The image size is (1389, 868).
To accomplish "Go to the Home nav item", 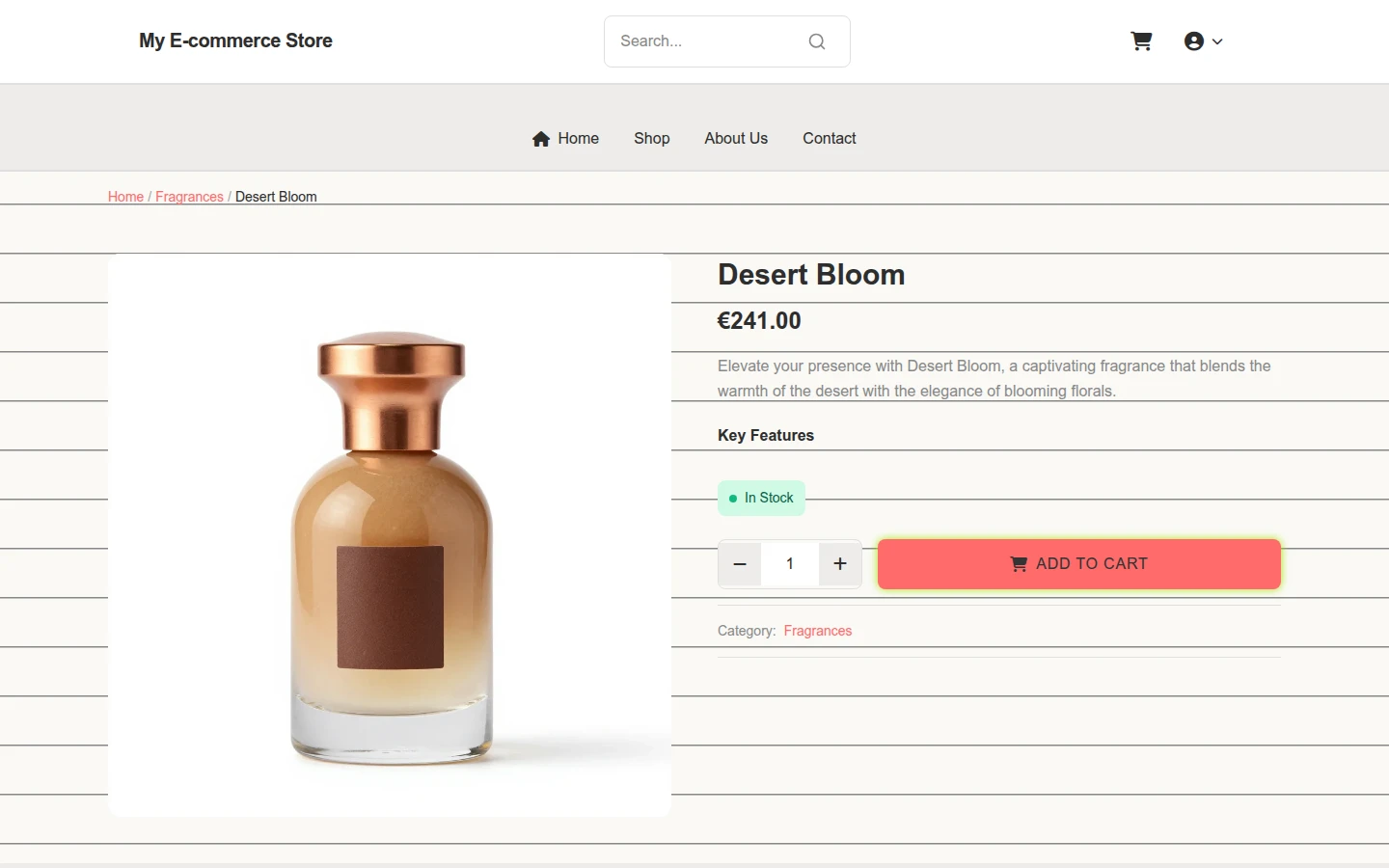I will (565, 138).
